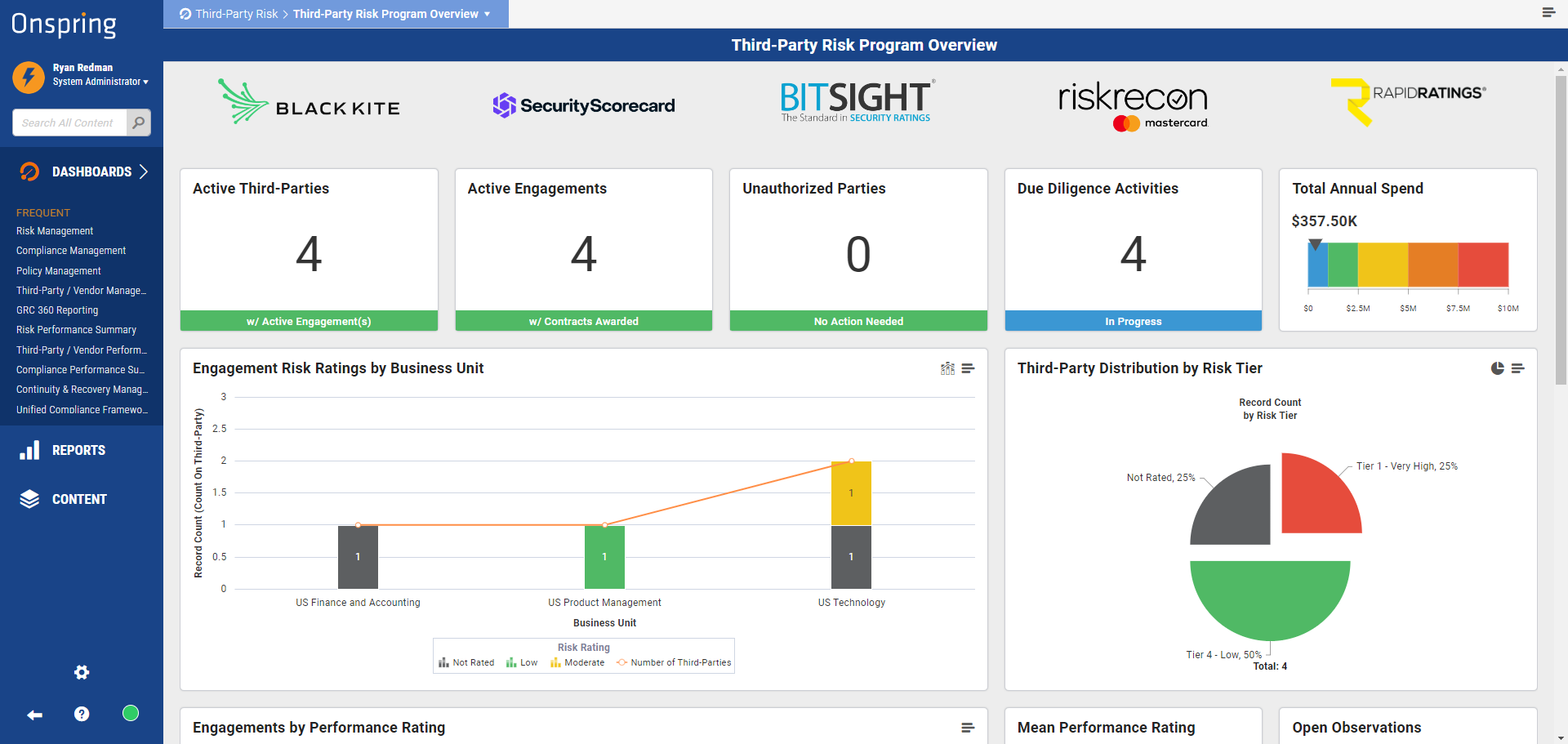1568x744 pixels.
Task: Expand the Dashboards section chevron
Action: (x=144, y=172)
